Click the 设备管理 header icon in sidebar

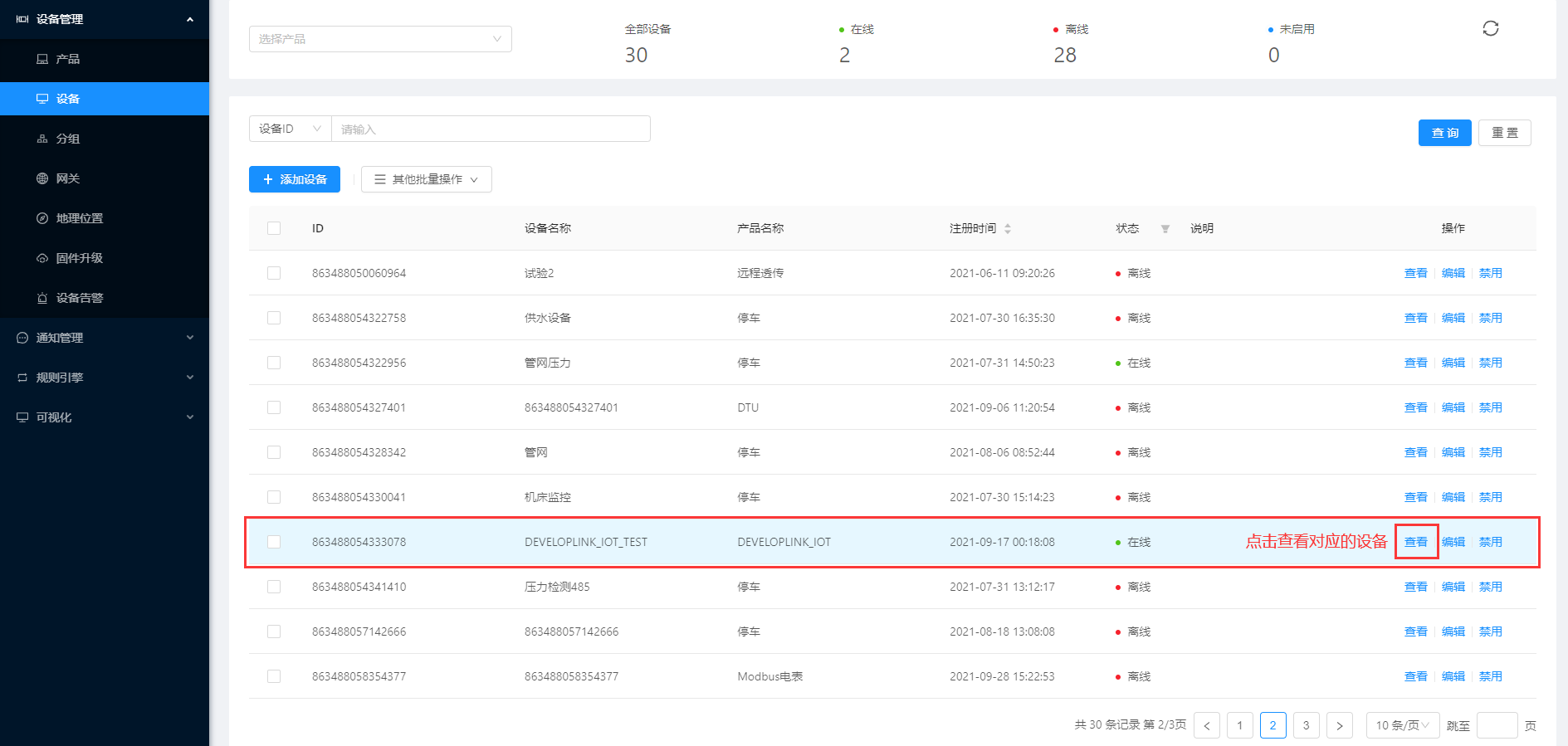pyautogui.click(x=22, y=19)
